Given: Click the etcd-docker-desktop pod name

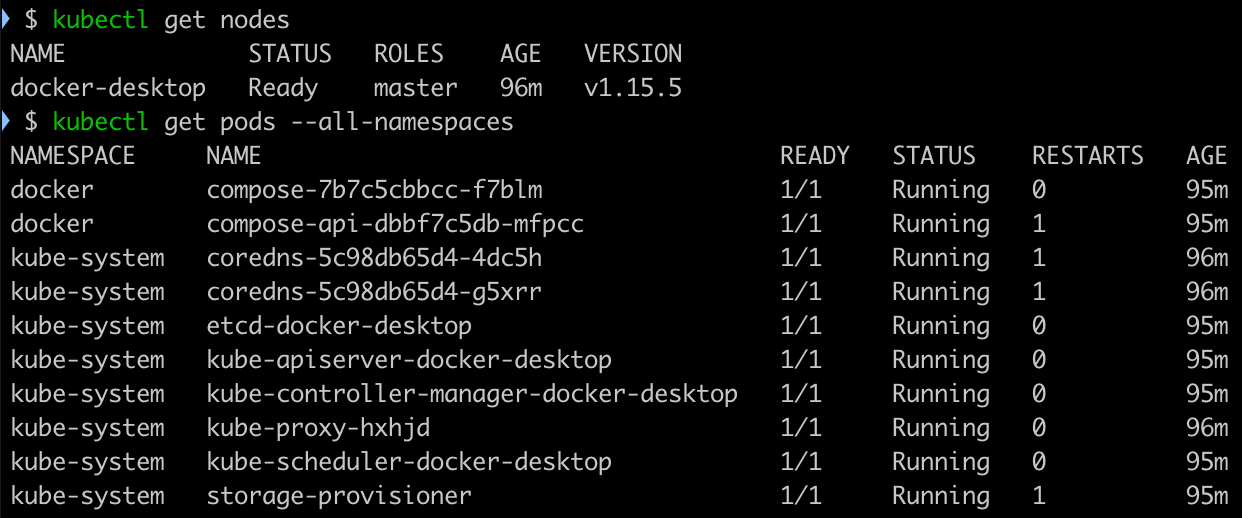Looking at the screenshot, I should pyautogui.click(x=339, y=326).
